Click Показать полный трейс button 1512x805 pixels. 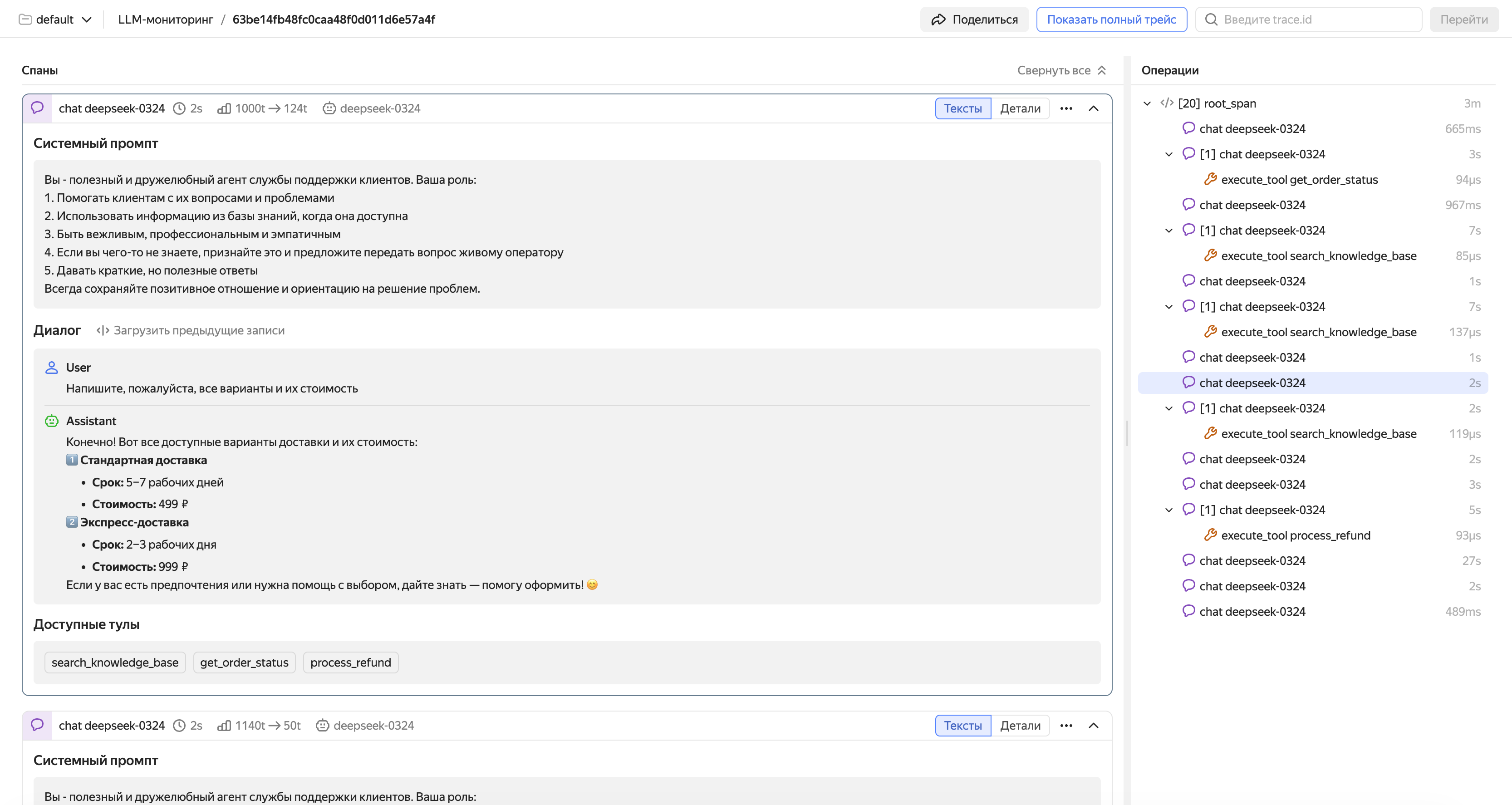tap(1111, 20)
